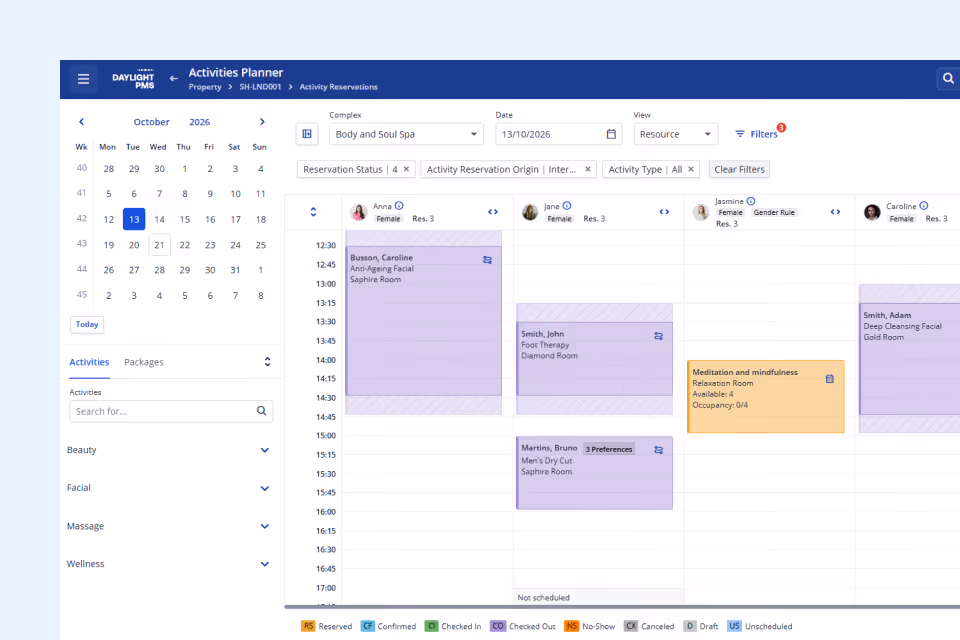The height and width of the screenshot is (640, 960).
Task: Remove Activity Type filter chip
Action: [x=691, y=169]
